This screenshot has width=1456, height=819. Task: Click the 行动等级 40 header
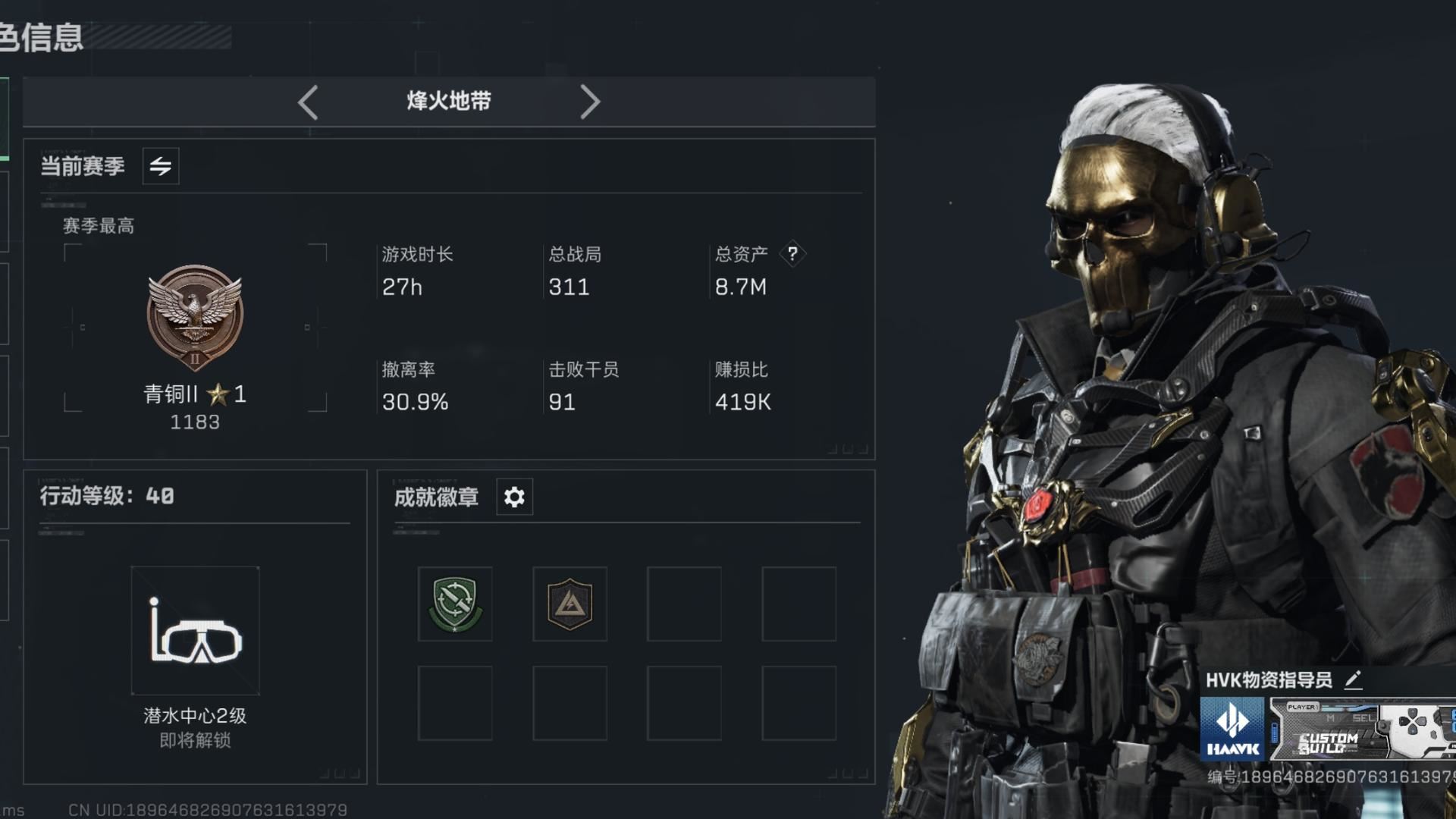[x=107, y=496]
